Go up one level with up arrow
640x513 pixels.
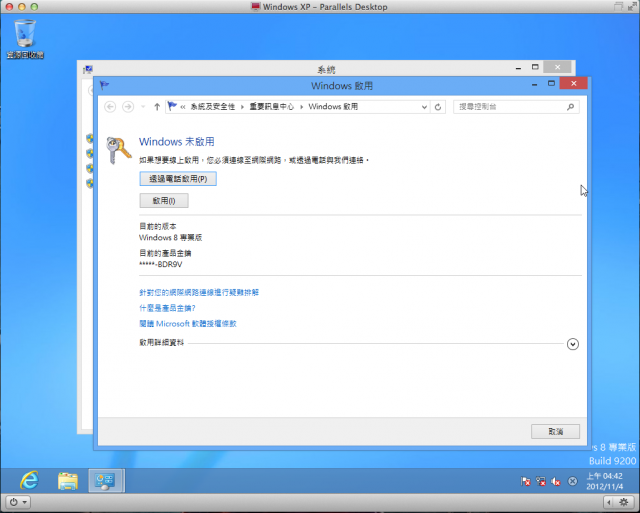click(157, 107)
